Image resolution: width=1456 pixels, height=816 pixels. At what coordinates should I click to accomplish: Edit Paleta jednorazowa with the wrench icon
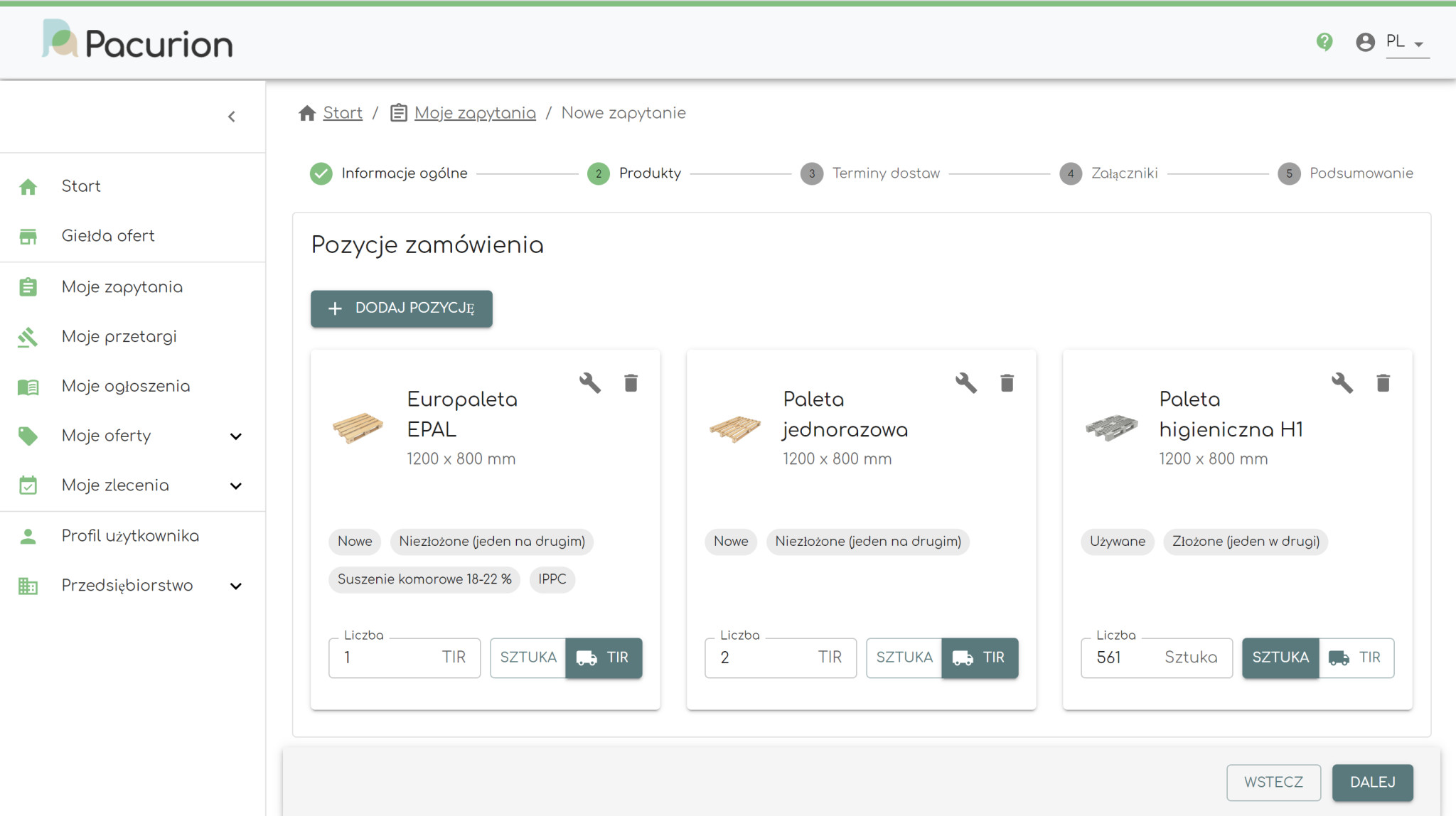(966, 383)
